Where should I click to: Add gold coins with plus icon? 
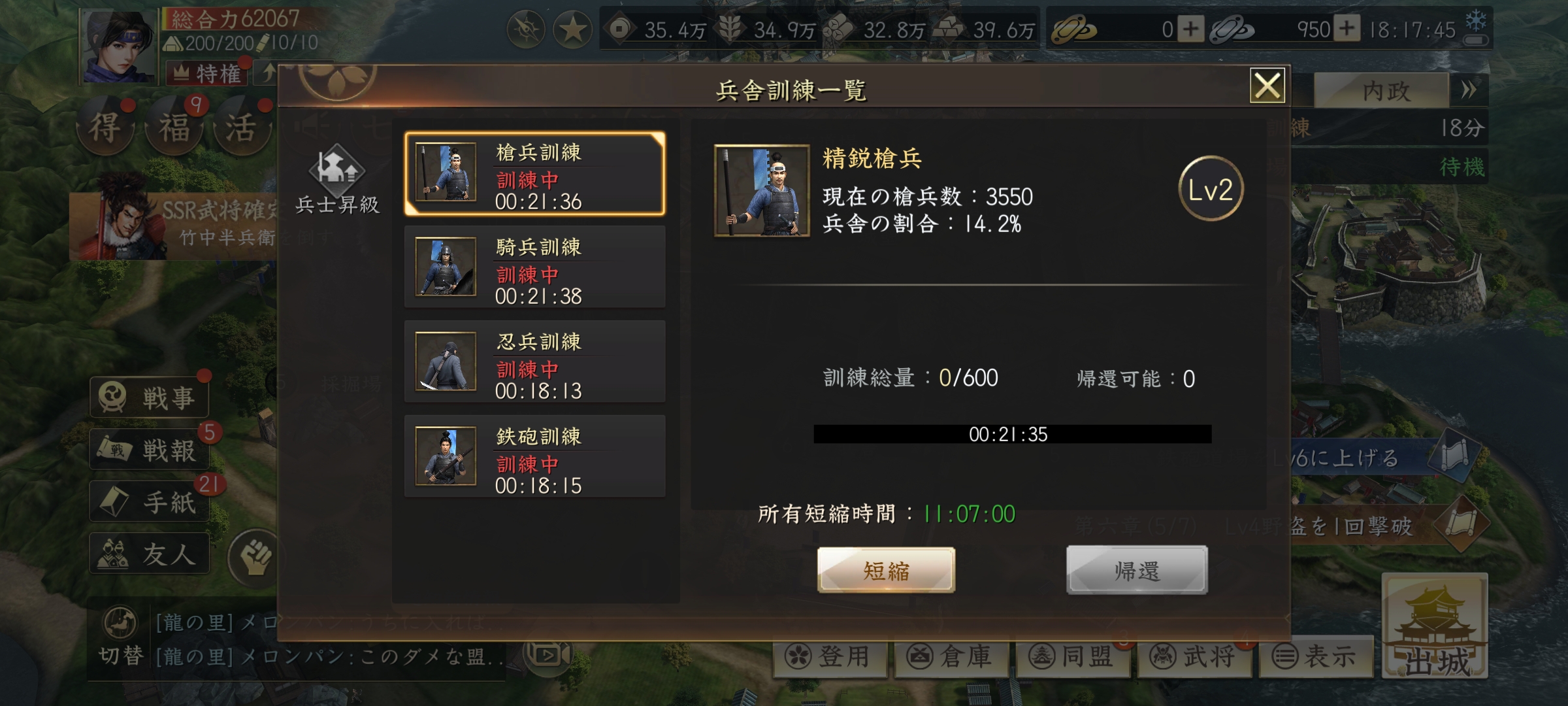click(x=1191, y=29)
